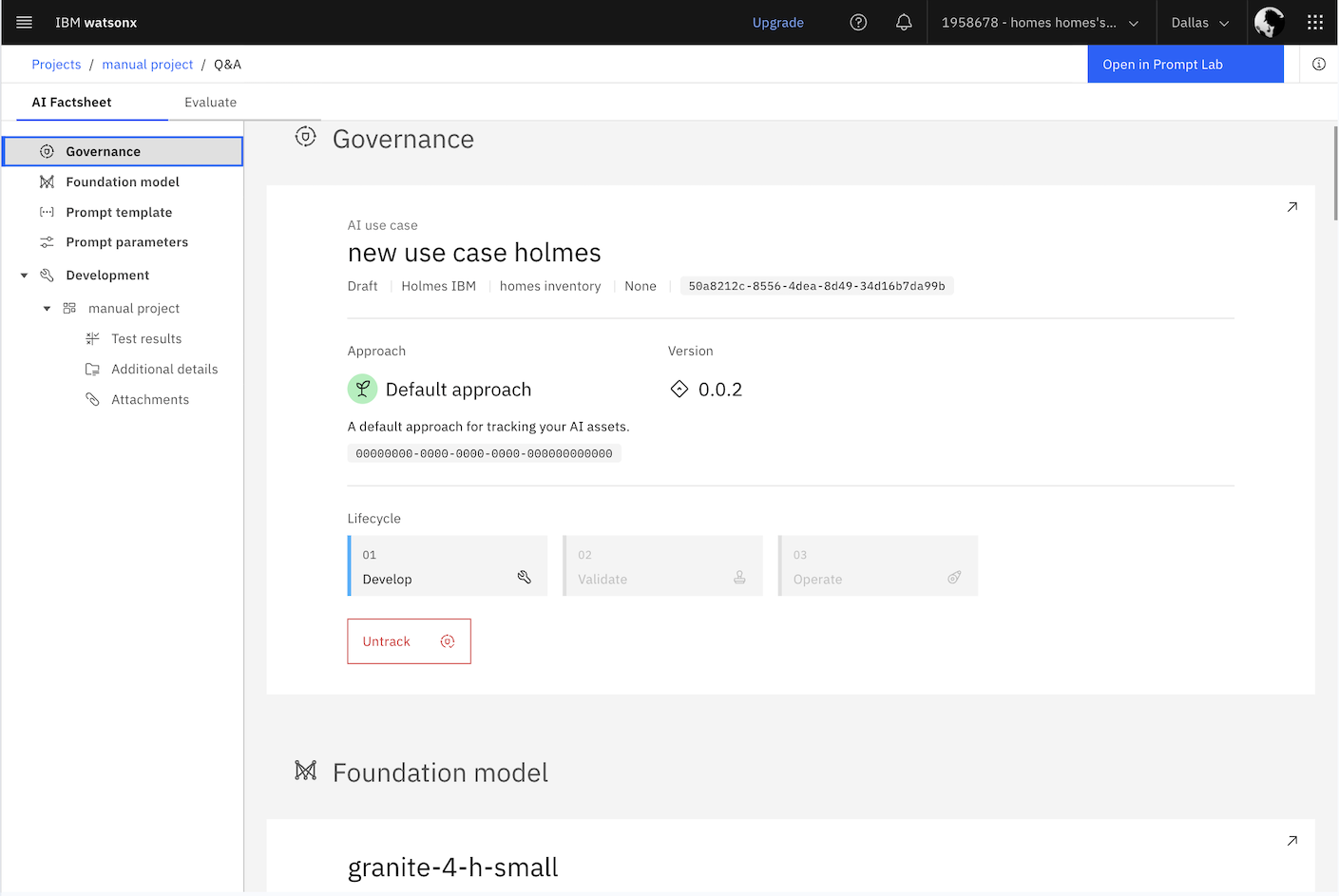Click the granite-4-h-small model name
The height and width of the screenshot is (896, 1339).
click(x=452, y=867)
